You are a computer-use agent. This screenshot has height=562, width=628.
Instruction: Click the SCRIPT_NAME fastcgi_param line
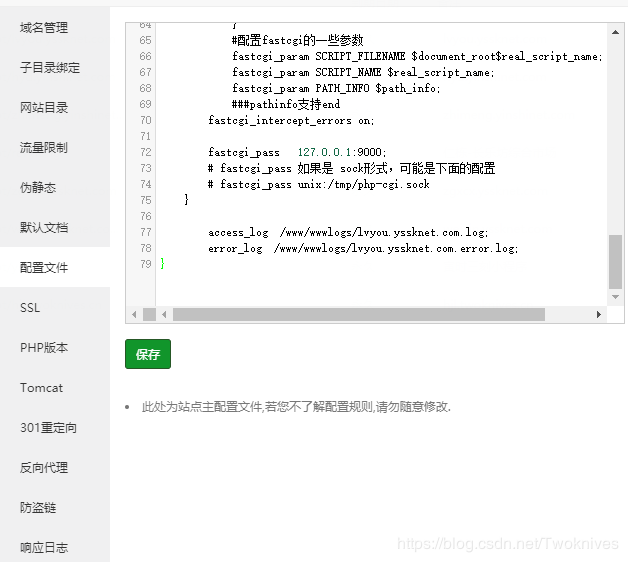pos(363,72)
